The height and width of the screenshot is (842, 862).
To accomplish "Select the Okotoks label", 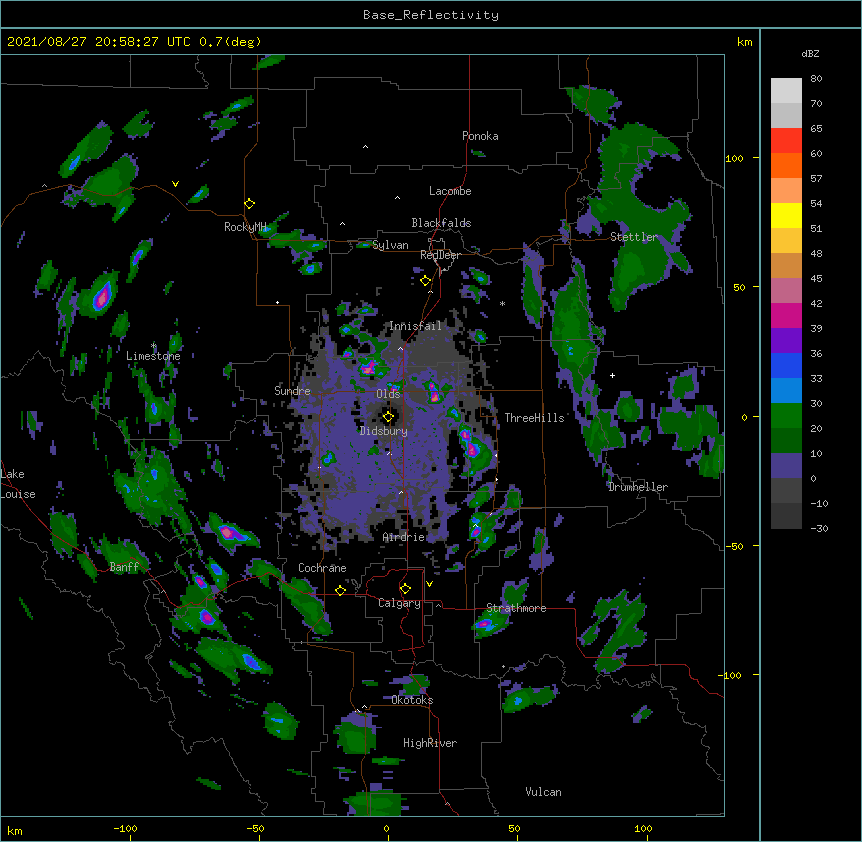I will [412, 700].
